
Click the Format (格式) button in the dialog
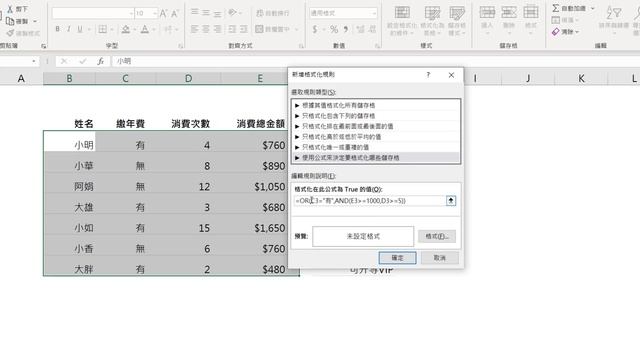(437, 236)
